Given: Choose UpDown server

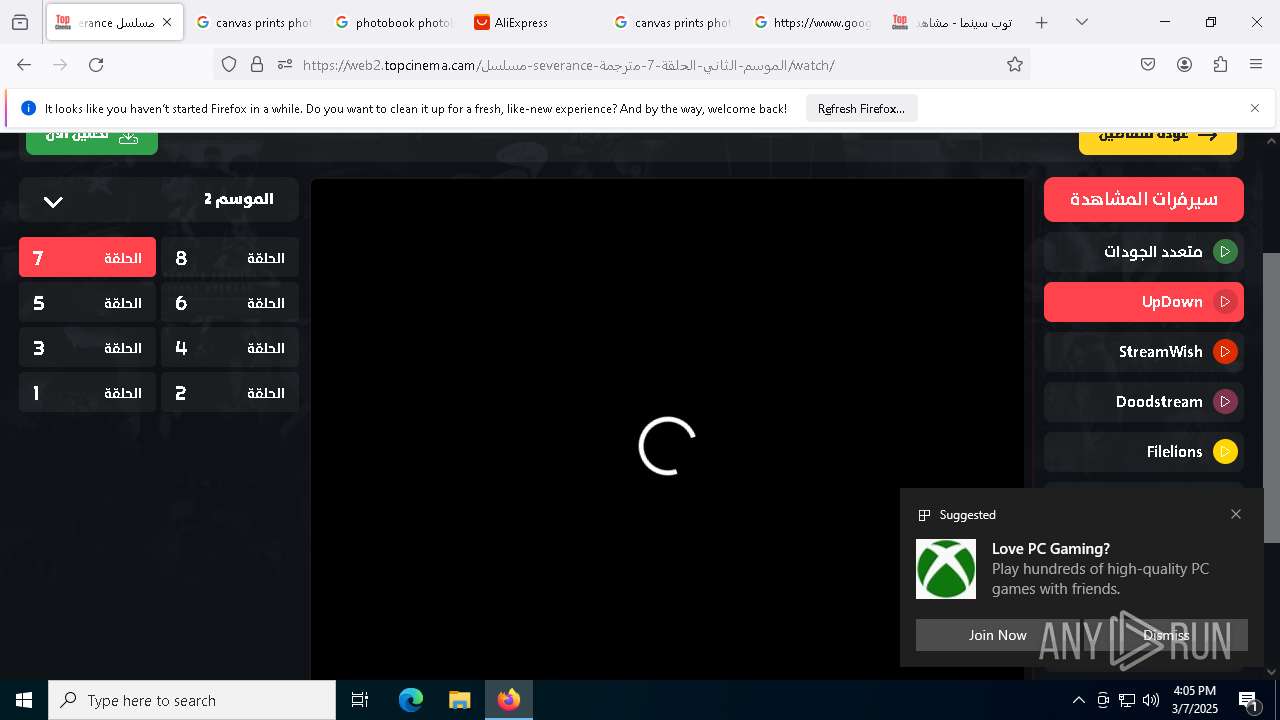Looking at the screenshot, I should coord(1144,302).
